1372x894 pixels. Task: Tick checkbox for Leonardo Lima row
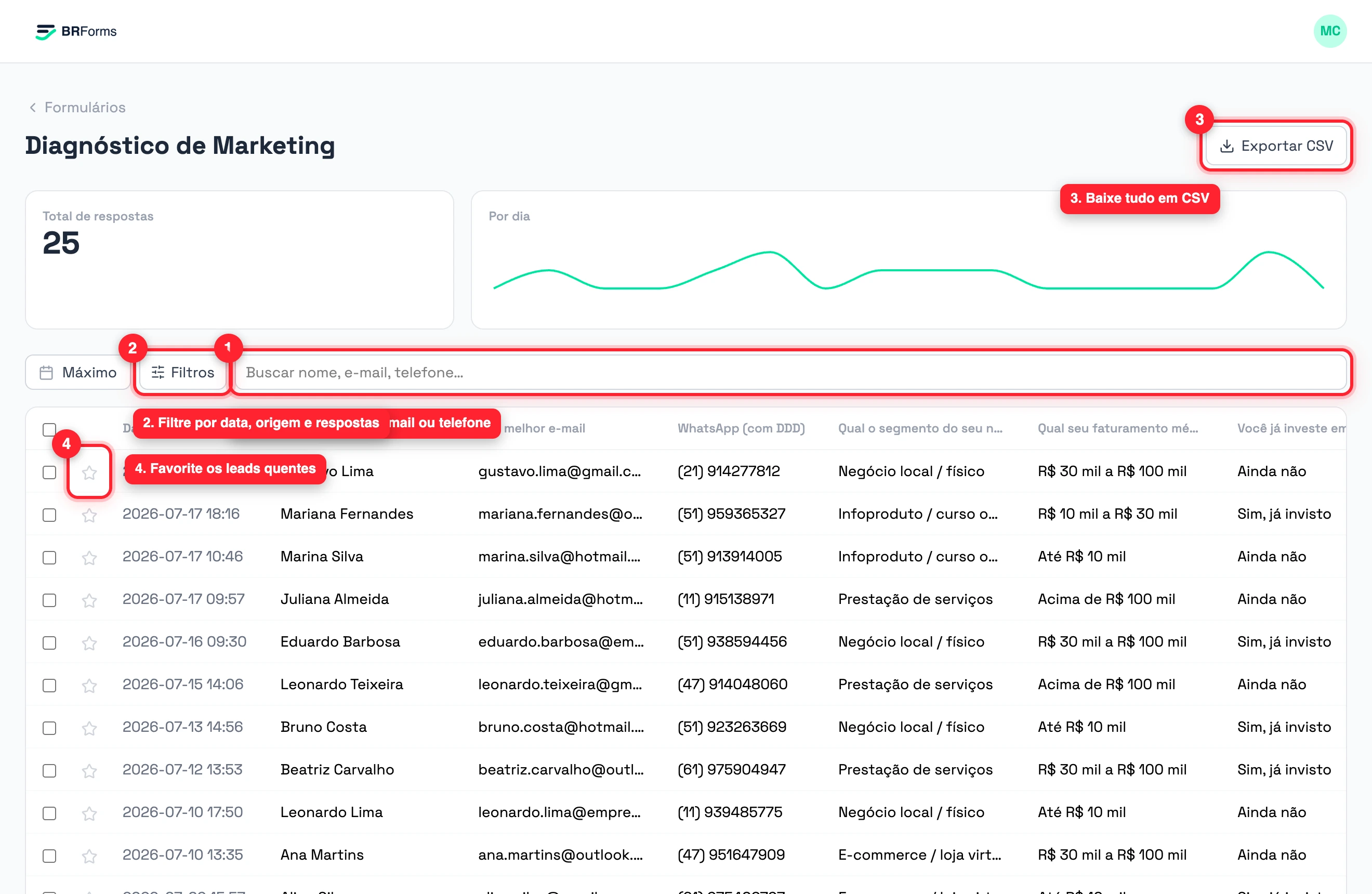coord(49,813)
